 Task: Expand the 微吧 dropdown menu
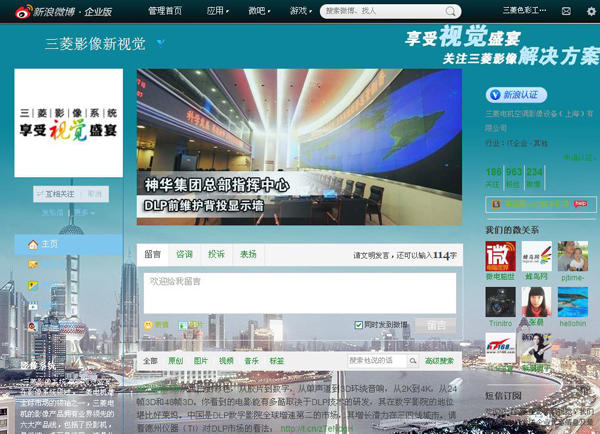pyautogui.click(x=259, y=11)
